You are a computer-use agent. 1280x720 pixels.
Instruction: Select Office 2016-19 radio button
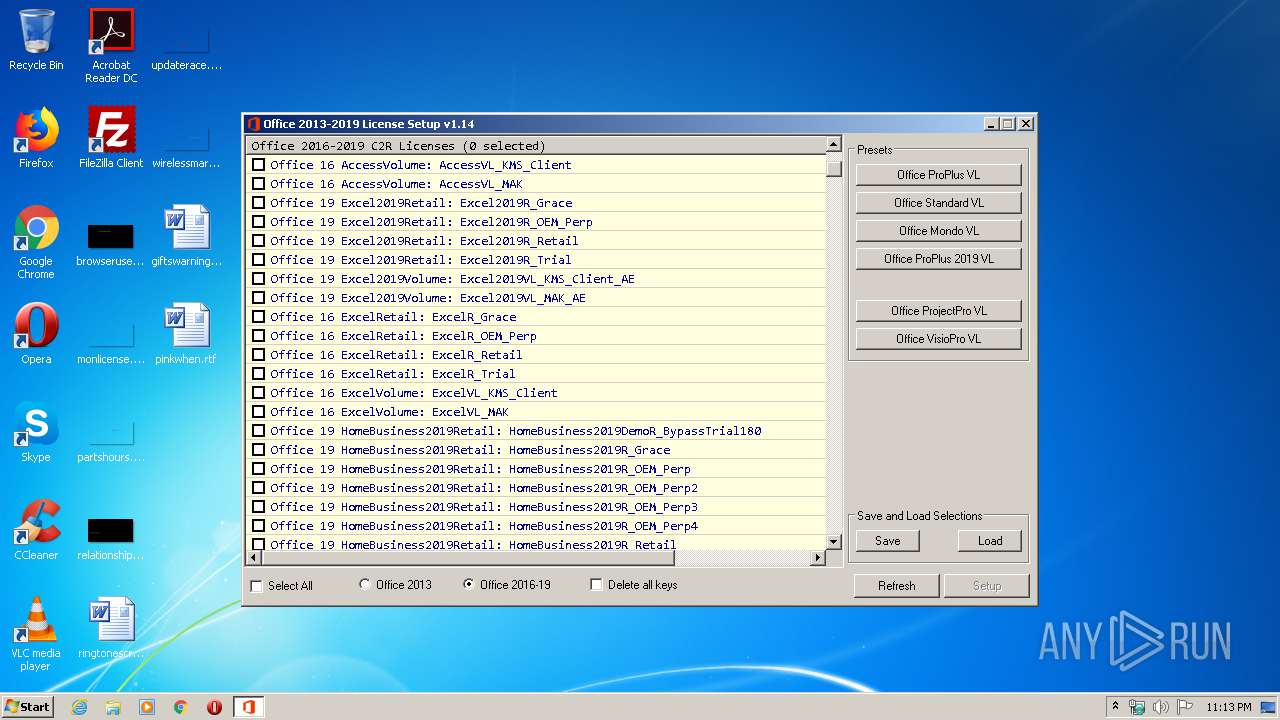(469, 584)
